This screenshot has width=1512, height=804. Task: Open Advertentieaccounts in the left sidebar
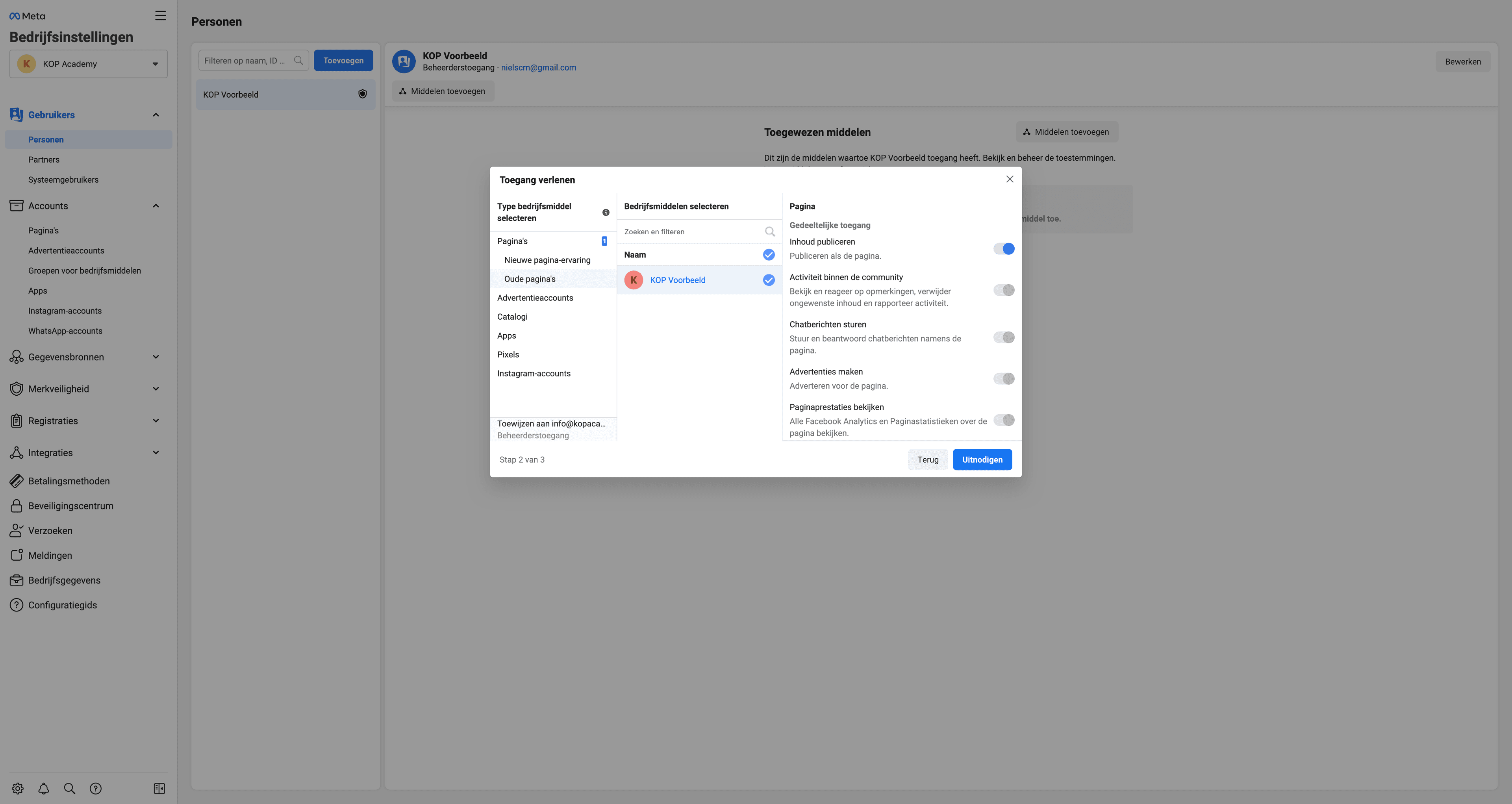pyautogui.click(x=66, y=250)
